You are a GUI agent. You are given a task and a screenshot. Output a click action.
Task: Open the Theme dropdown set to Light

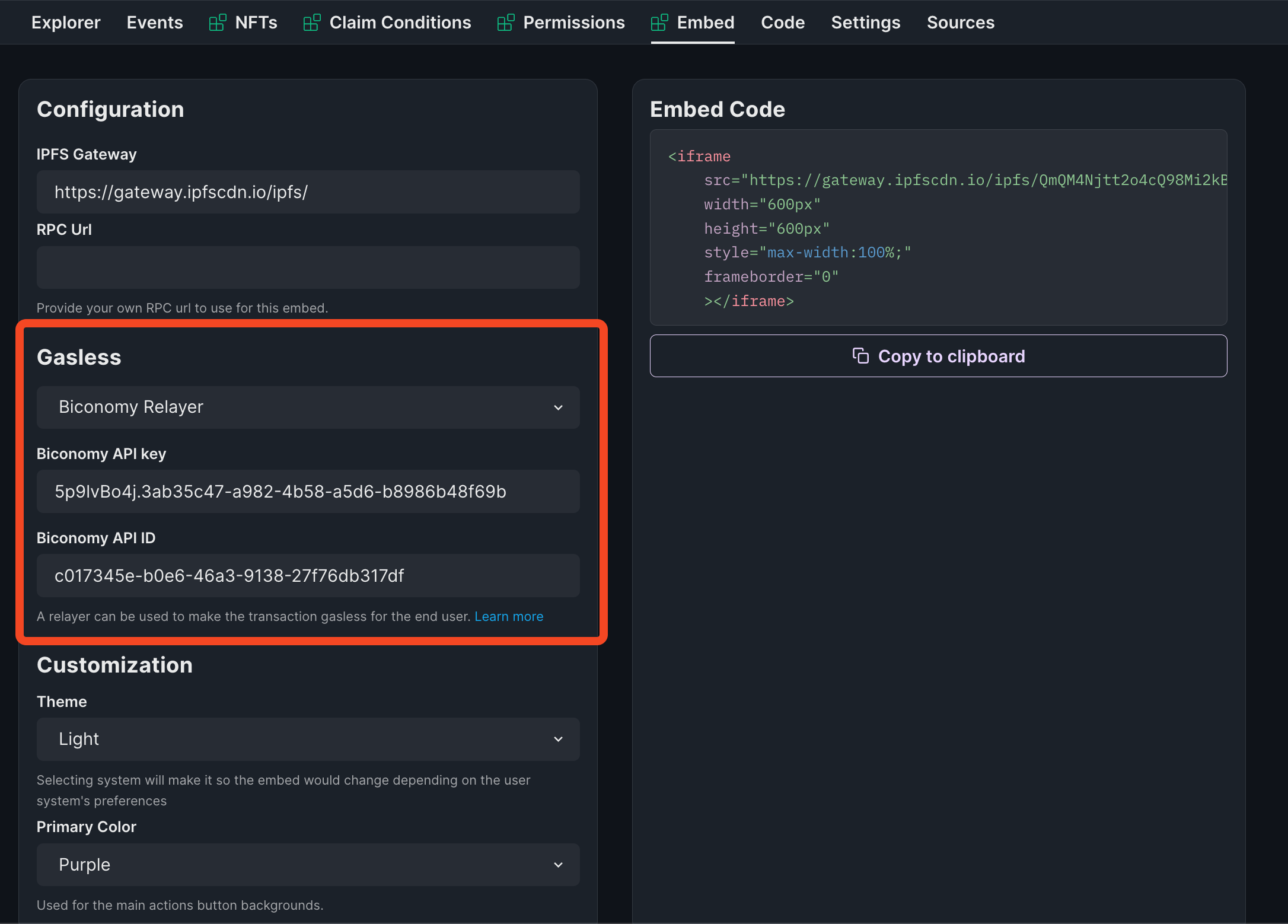point(308,739)
